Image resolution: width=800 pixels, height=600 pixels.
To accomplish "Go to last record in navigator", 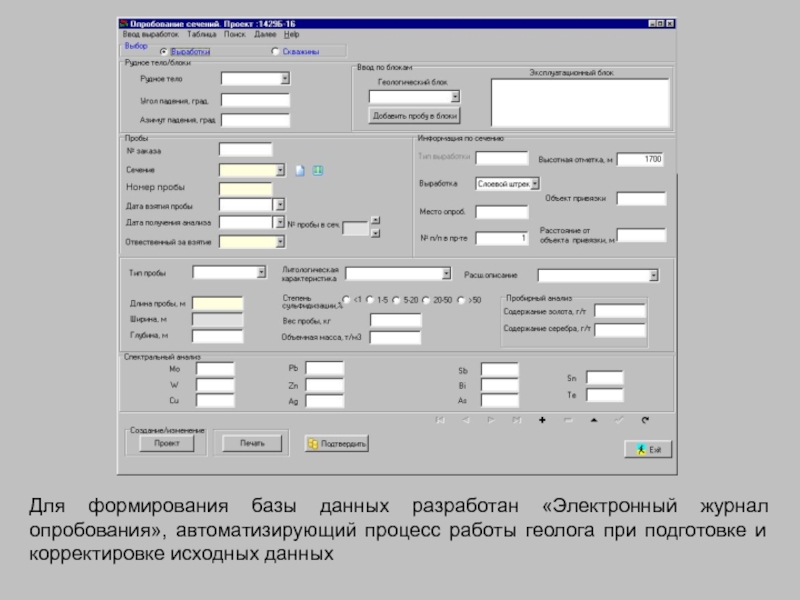I will coord(516,420).
